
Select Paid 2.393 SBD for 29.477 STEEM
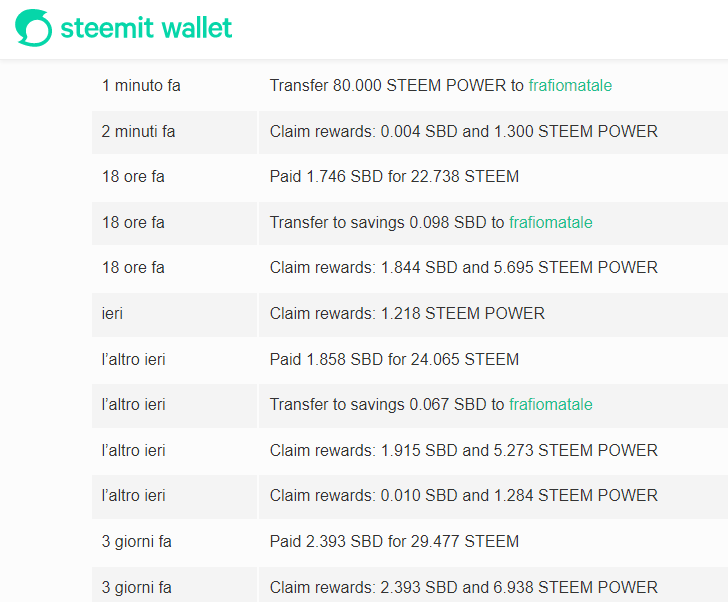pos(394,541)
